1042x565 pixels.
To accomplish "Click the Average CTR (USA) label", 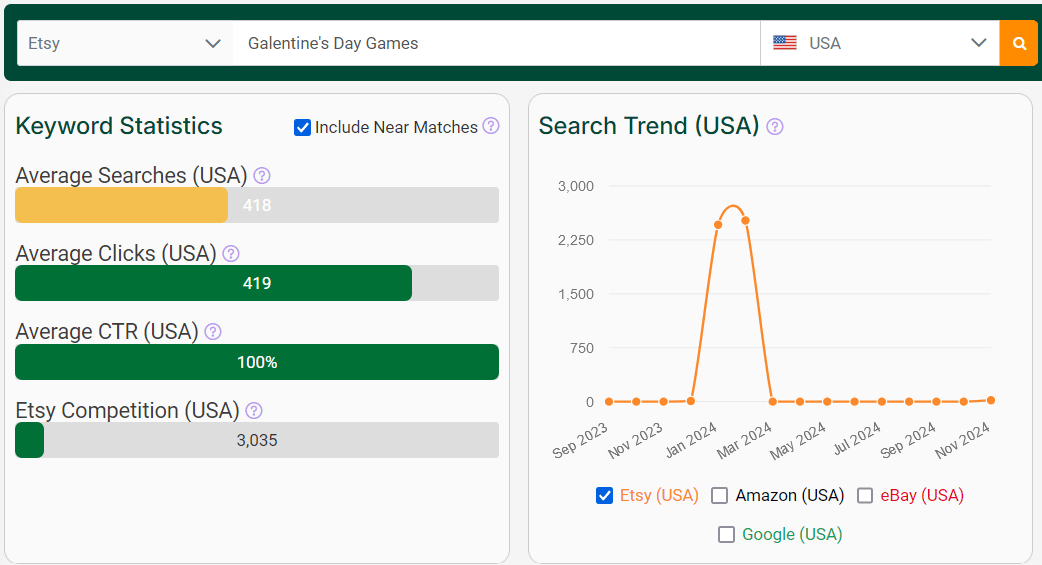I will point(107,332).
